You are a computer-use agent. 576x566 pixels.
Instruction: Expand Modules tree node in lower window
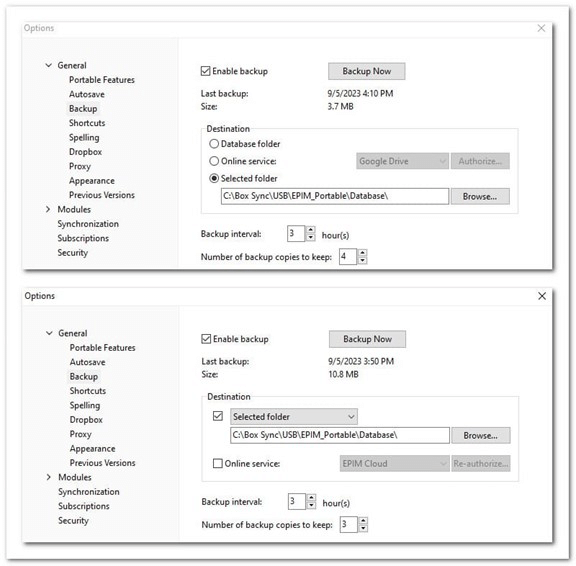click(x=49, y=477)
